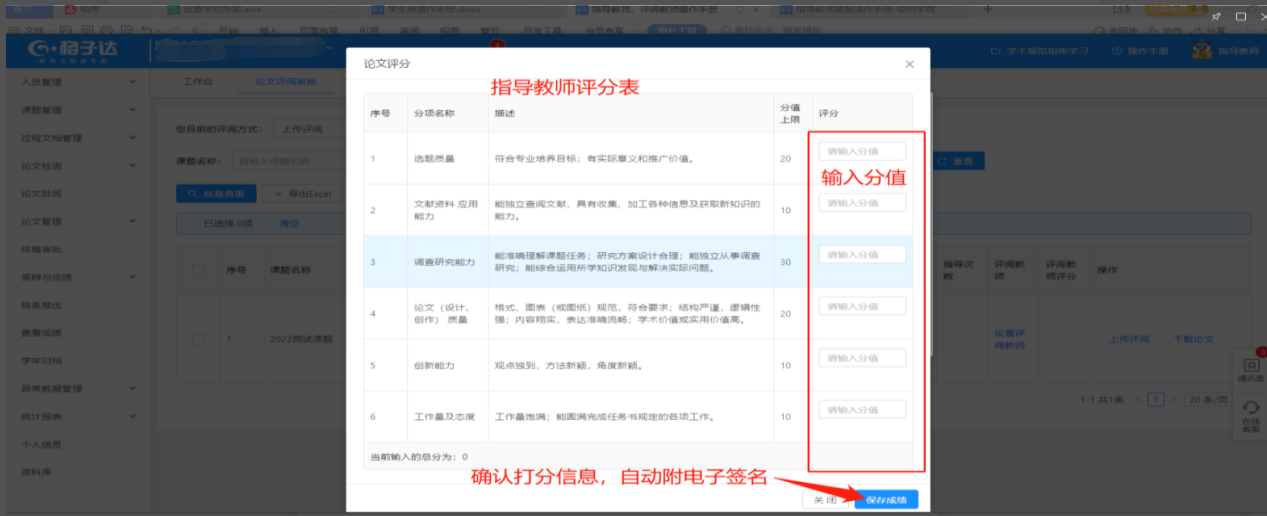The width and height of the screenshot is (1267, 516).
Task: Open the 导出Excel dropdown
Action: tap(301, 193)
